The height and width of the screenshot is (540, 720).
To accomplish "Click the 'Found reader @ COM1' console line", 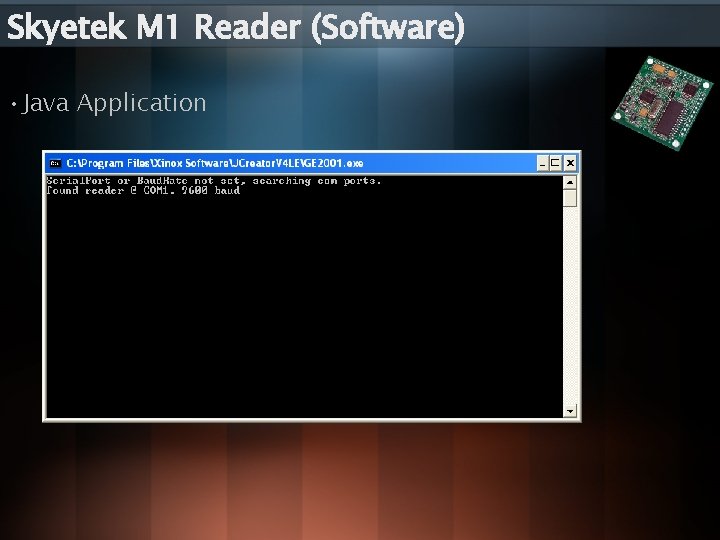I will (x=143, y=191).
